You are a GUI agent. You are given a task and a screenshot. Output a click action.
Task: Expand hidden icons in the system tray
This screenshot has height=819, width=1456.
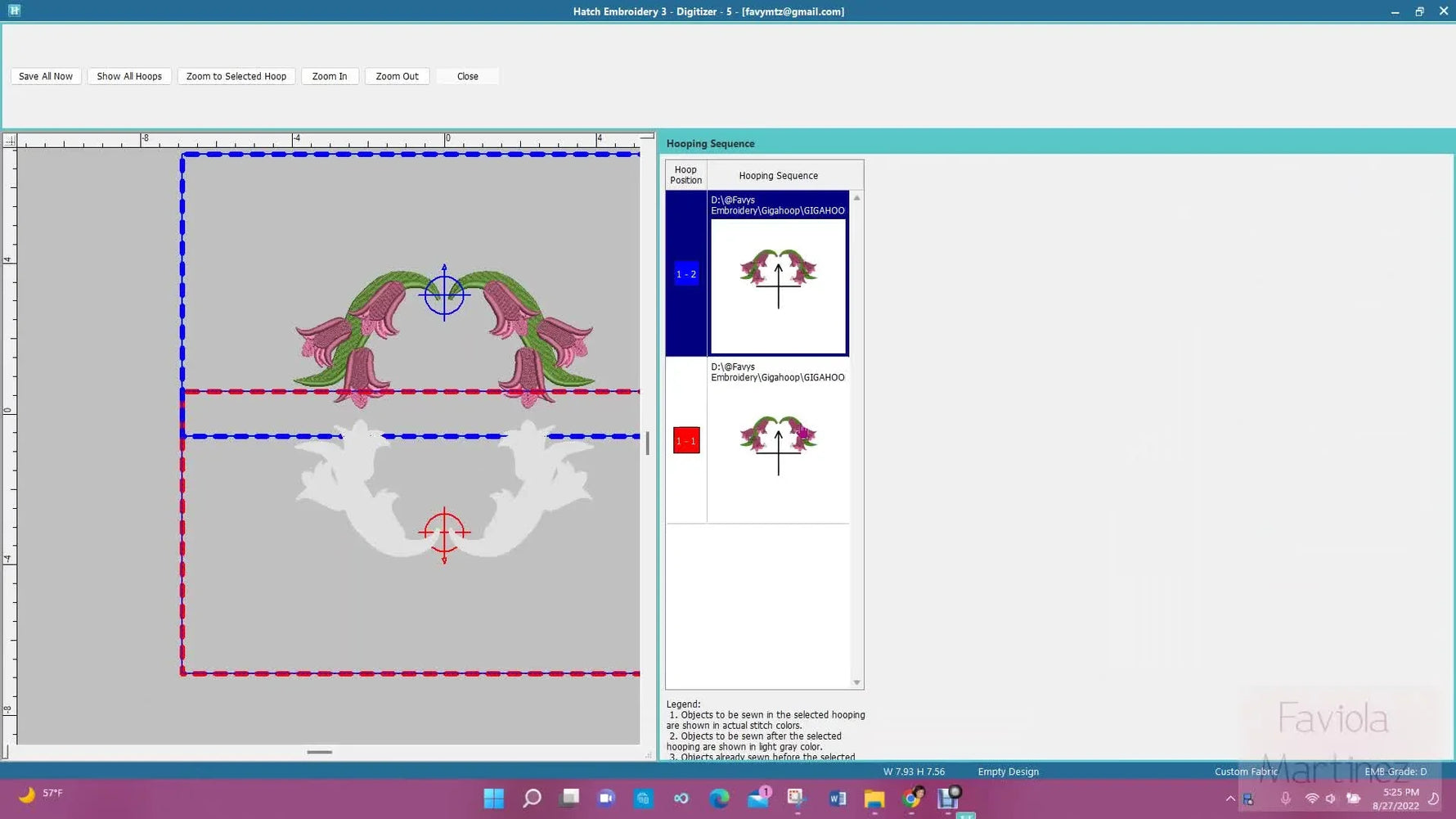1230,798
